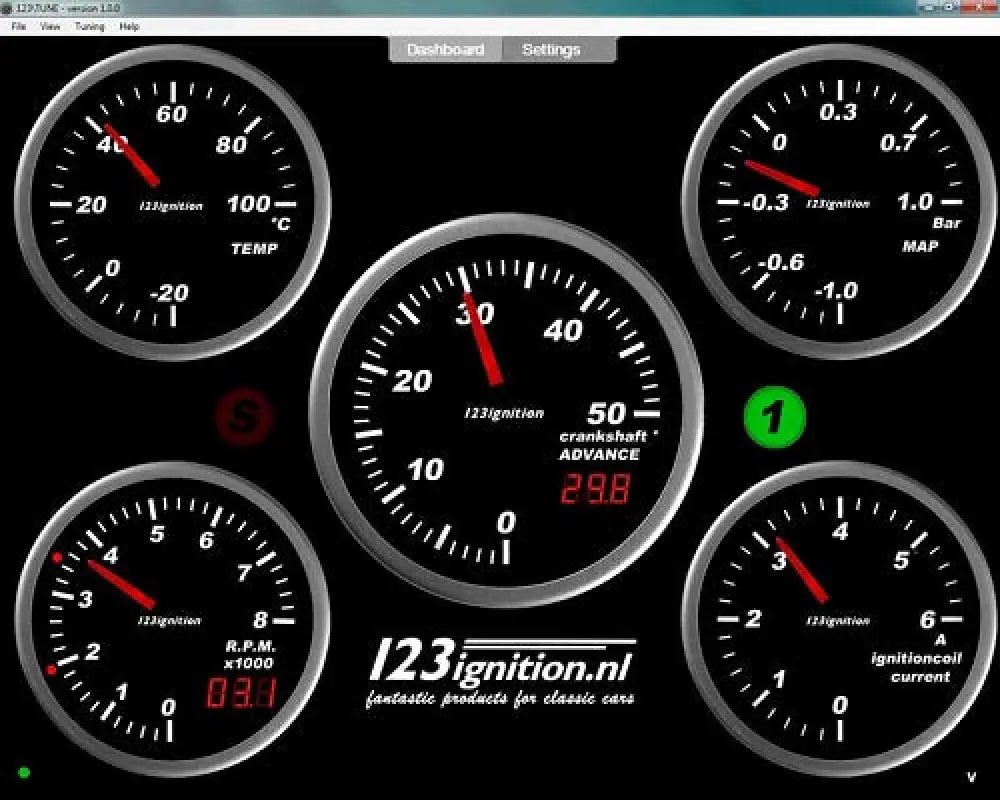This screenshot has width=1000, height=800.
Task: Click the 123ignition.nl logo
Action: coord(501,670)
